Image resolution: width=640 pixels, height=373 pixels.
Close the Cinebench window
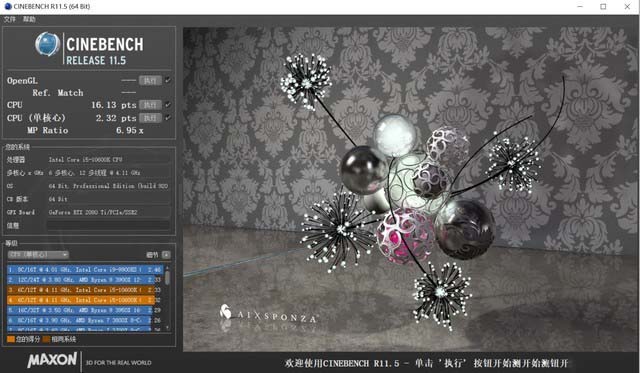pyautogui.click(x=627, y=7)
